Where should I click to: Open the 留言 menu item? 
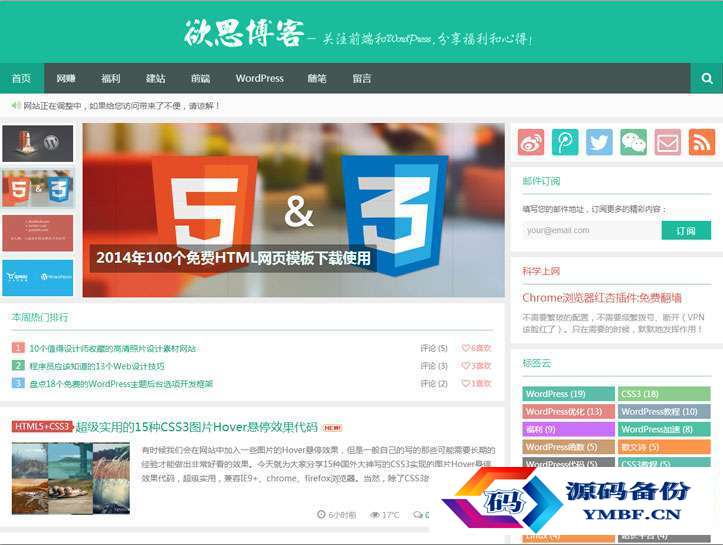point(362,78)
